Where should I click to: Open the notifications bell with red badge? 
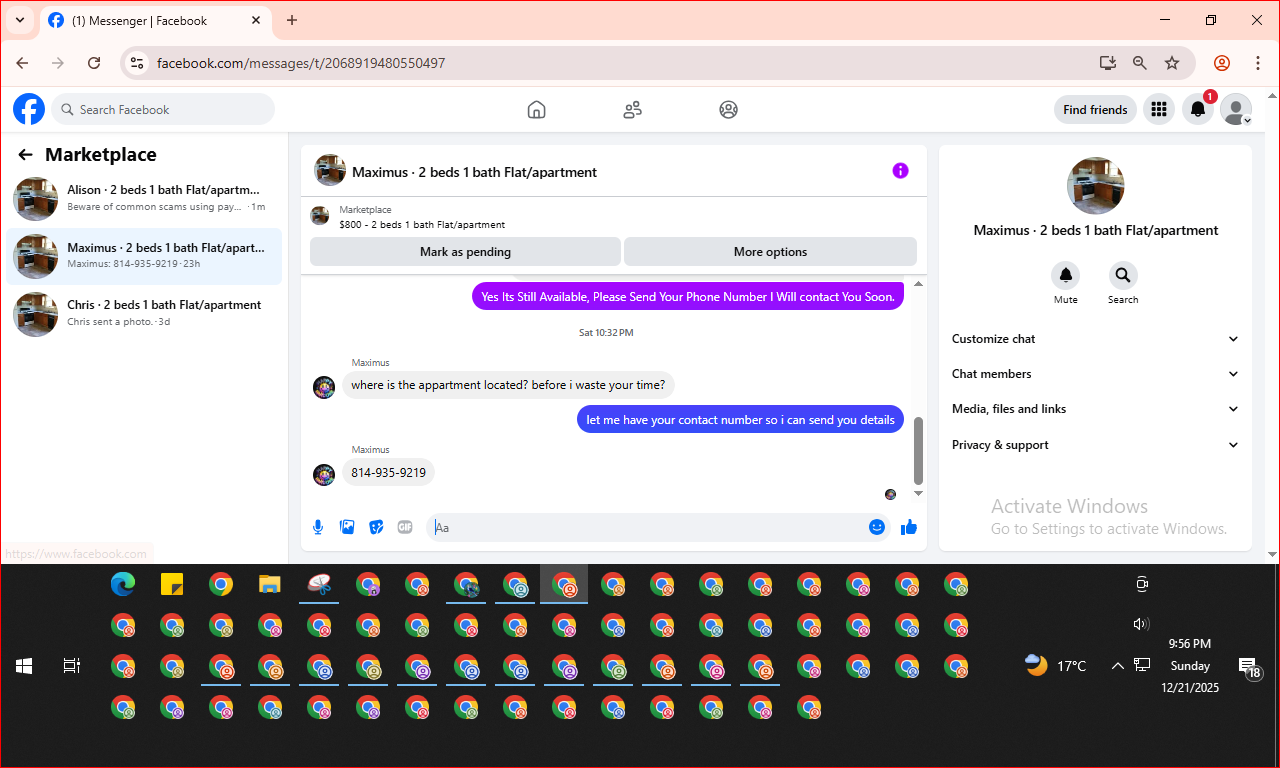click(1198, 110)
